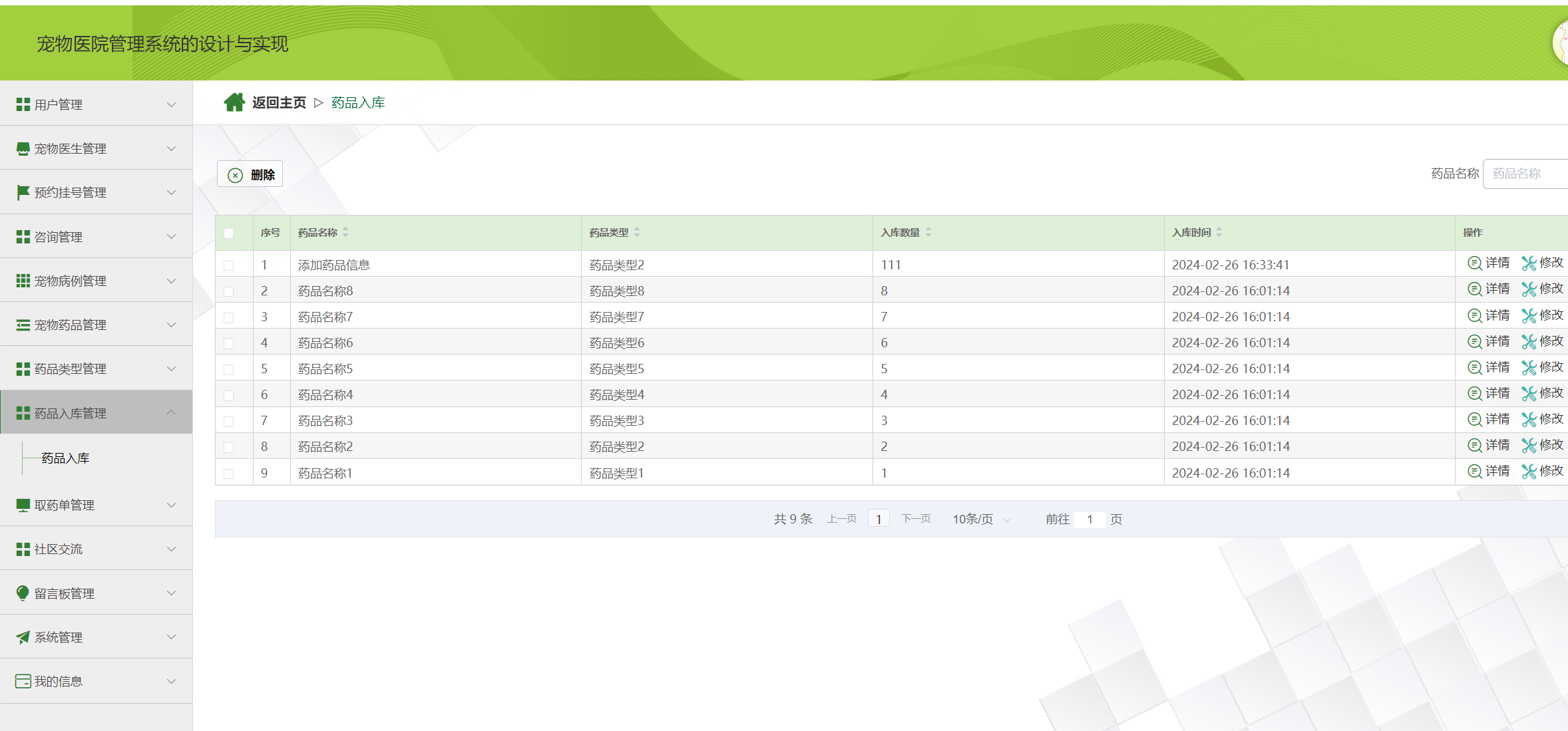This screenshot has width=1568, height=731.
Task: Click the 用户管理 grid icon
Action: pos(23,104)
